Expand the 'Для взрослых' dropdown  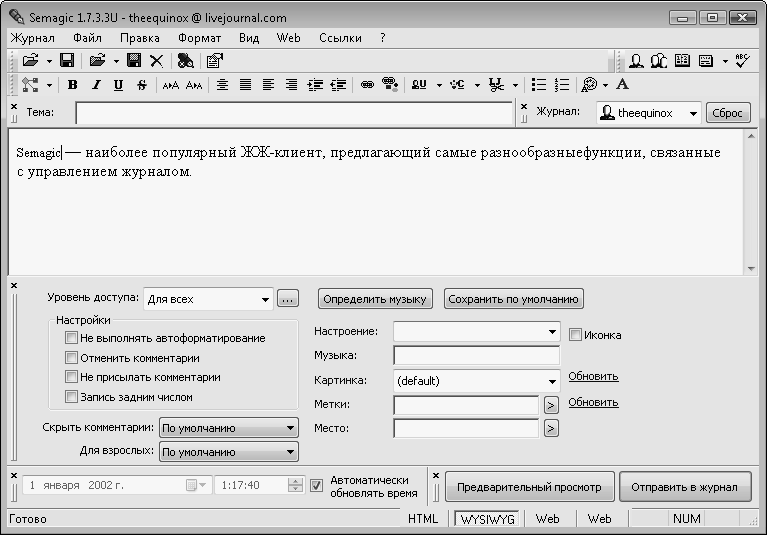(229, 452)
